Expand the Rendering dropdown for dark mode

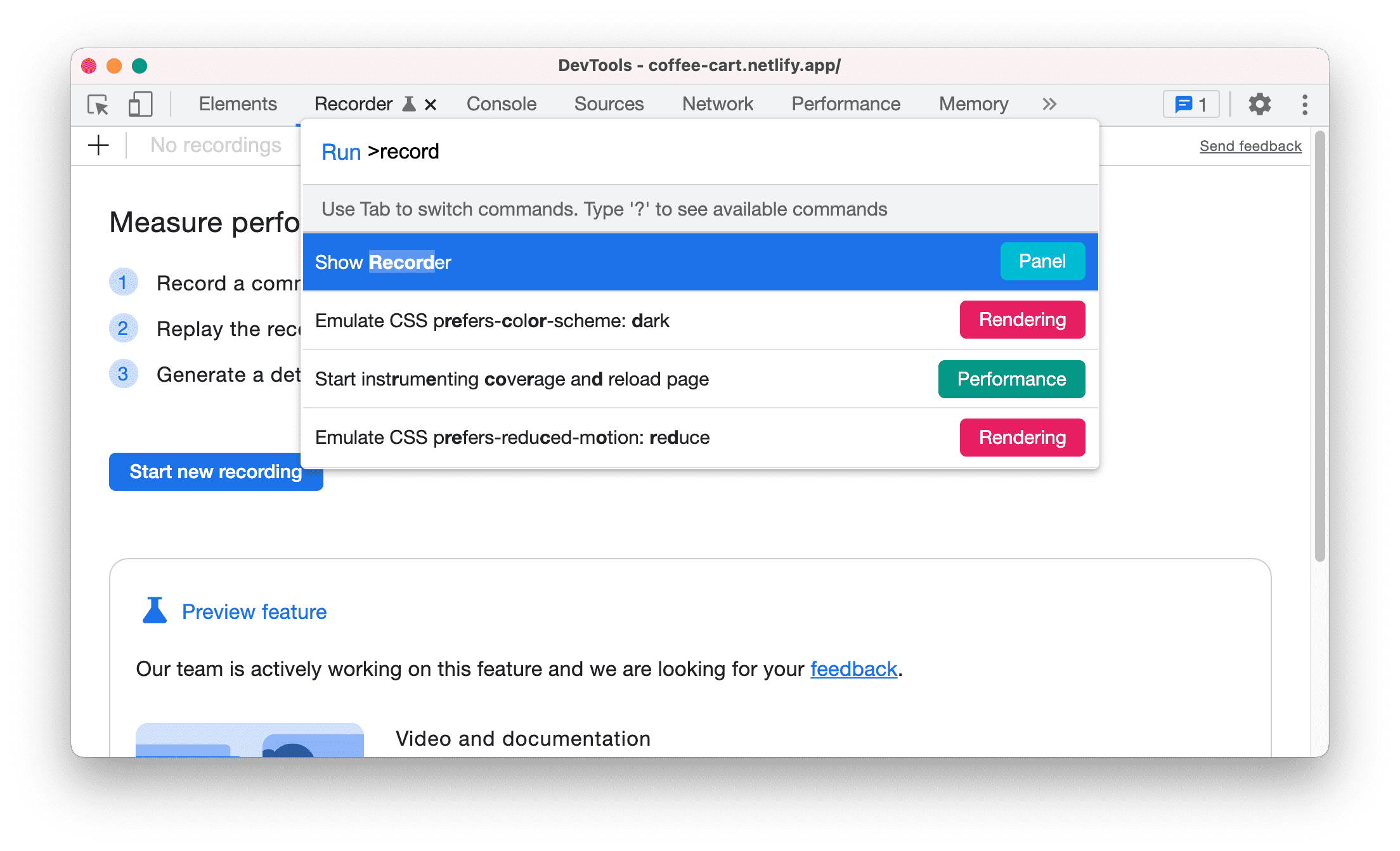pyautogui.click(x=1022, y=320)
